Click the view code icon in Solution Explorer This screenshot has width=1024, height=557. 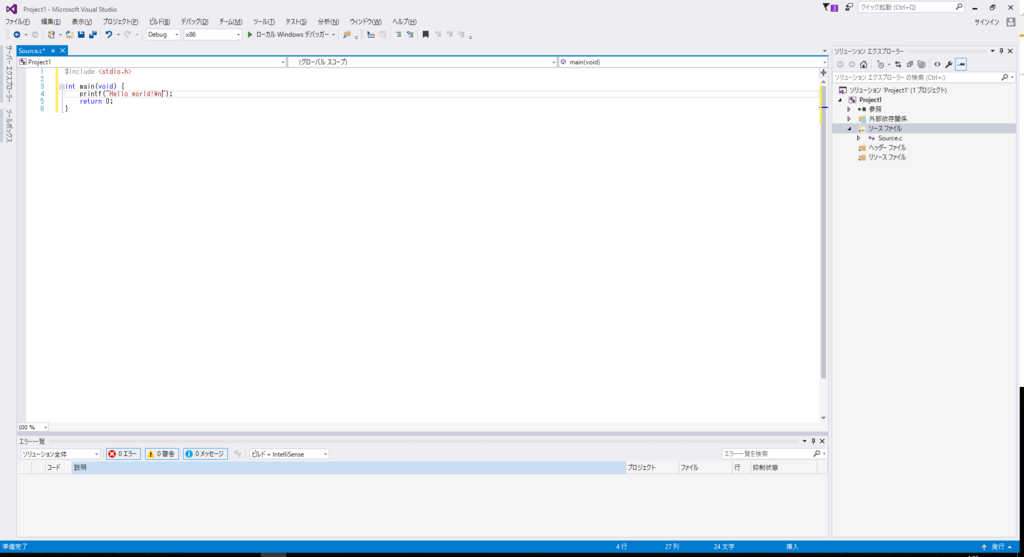[x=937, y=65]
